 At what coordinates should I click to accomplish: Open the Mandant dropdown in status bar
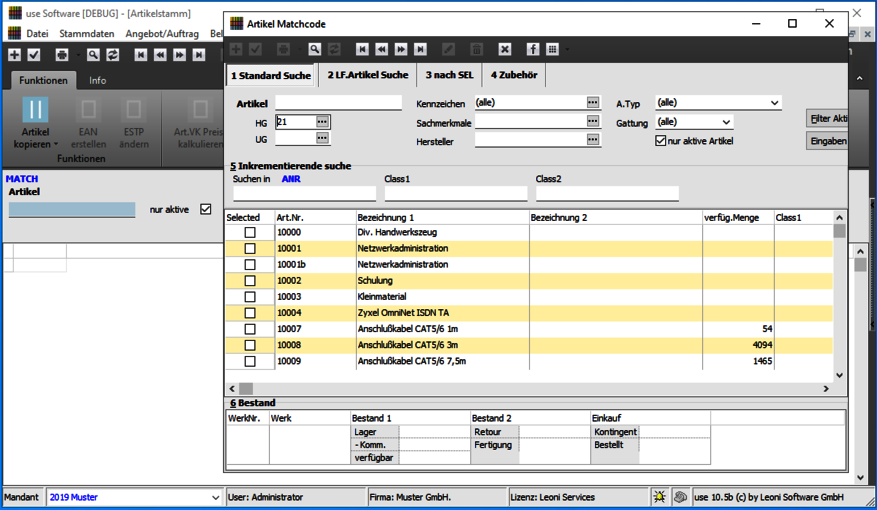(215, 497)
